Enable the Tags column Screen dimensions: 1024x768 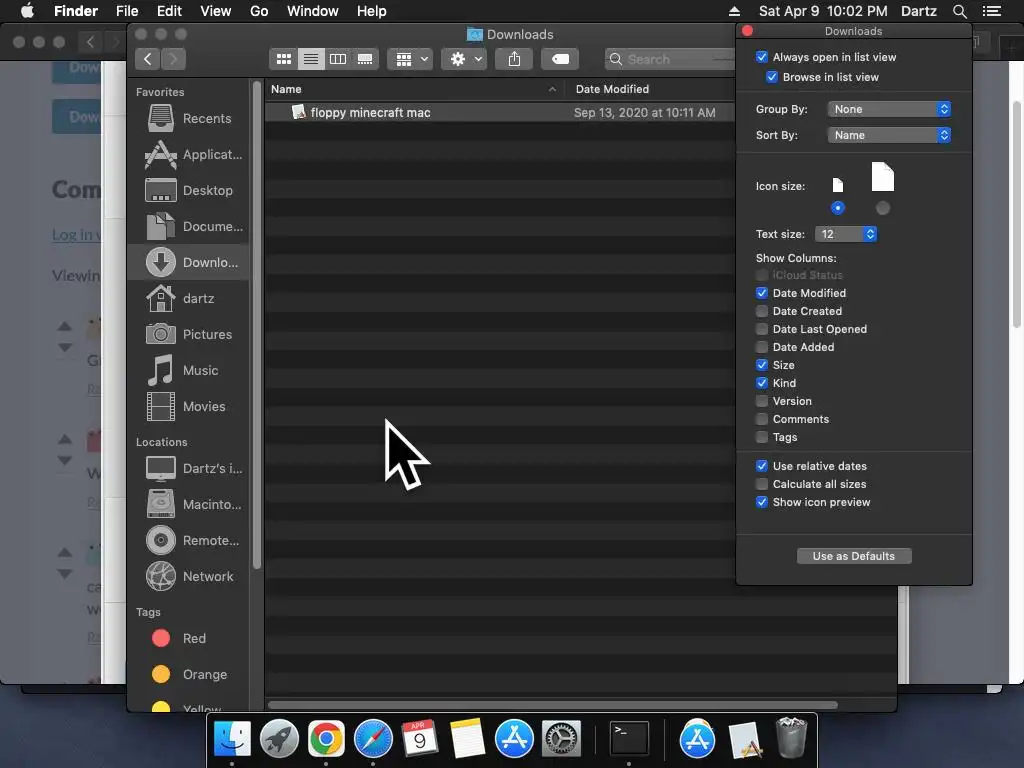point(761,437)
